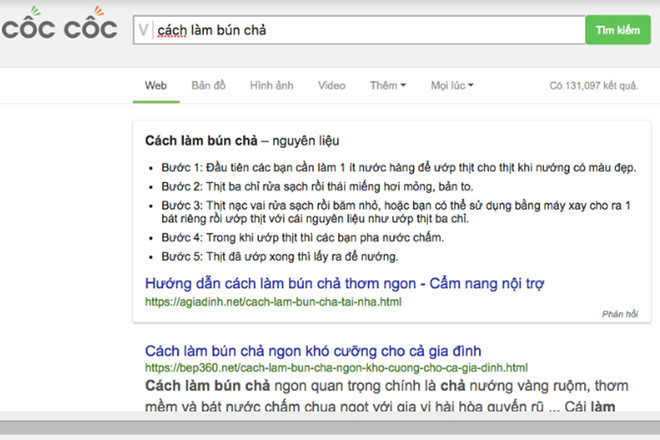
Task: Select the Web results tab
Action: click(x=155, y=85)
